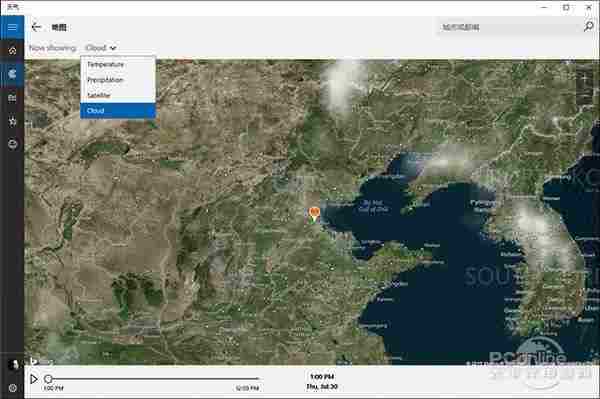Viewport: 600px width, 399px height.
Task: Open the Places favorites sidebar icon
Action: [x=12, y=122]
